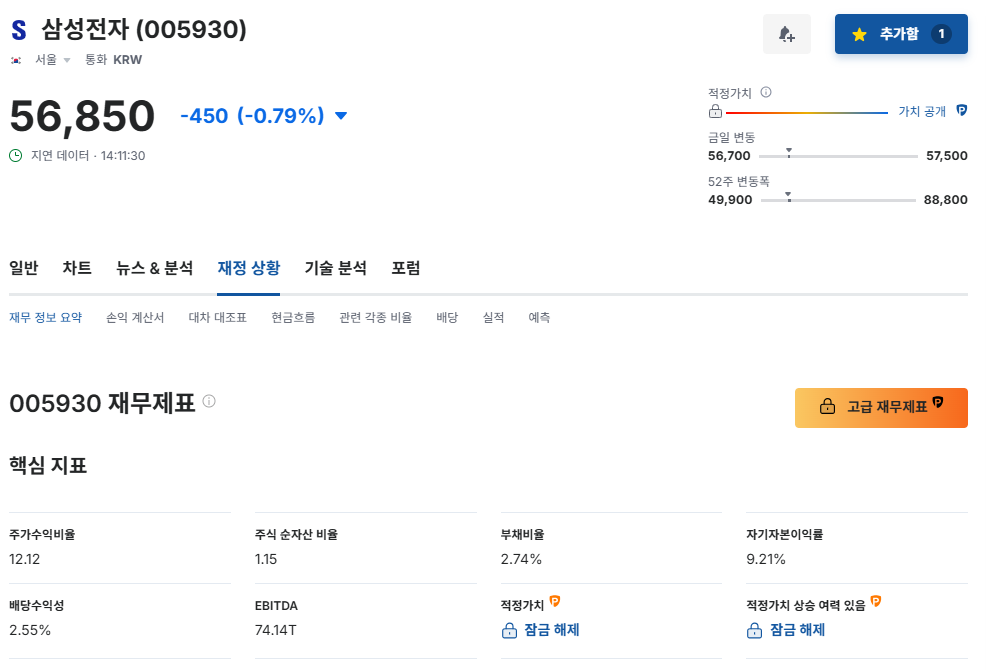Screen dimensions: 986x670
Task: Click the daily high 57,500
Action: 946,155
